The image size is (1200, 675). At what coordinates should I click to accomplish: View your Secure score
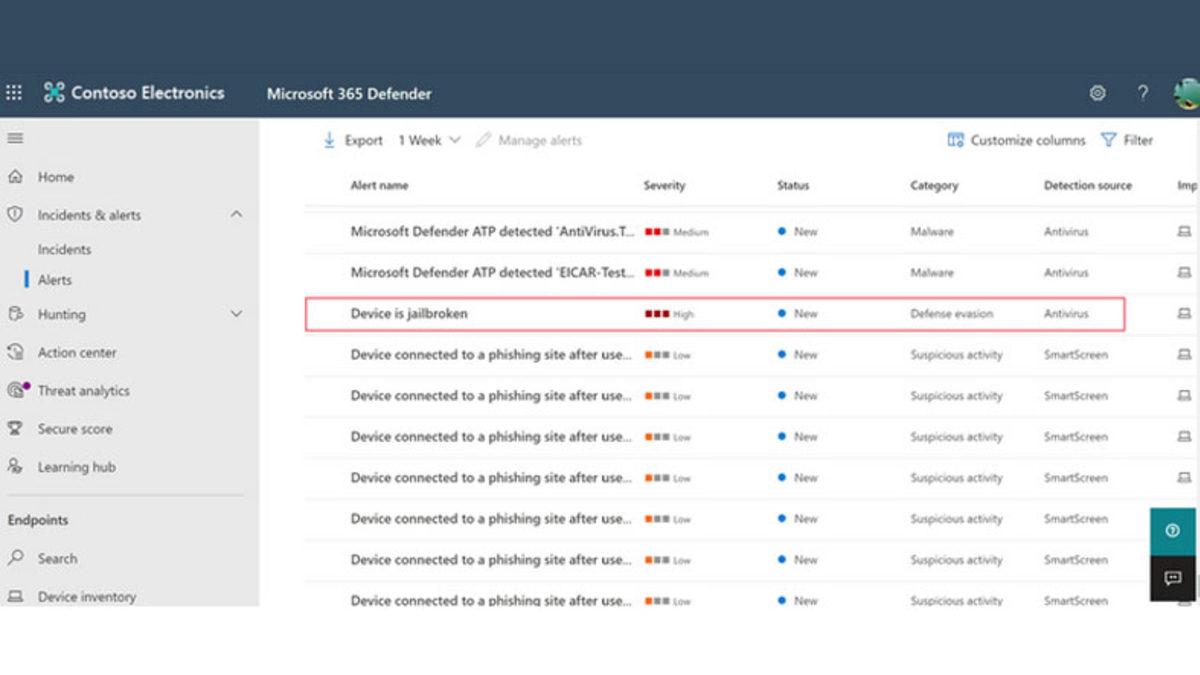[74, 428]
